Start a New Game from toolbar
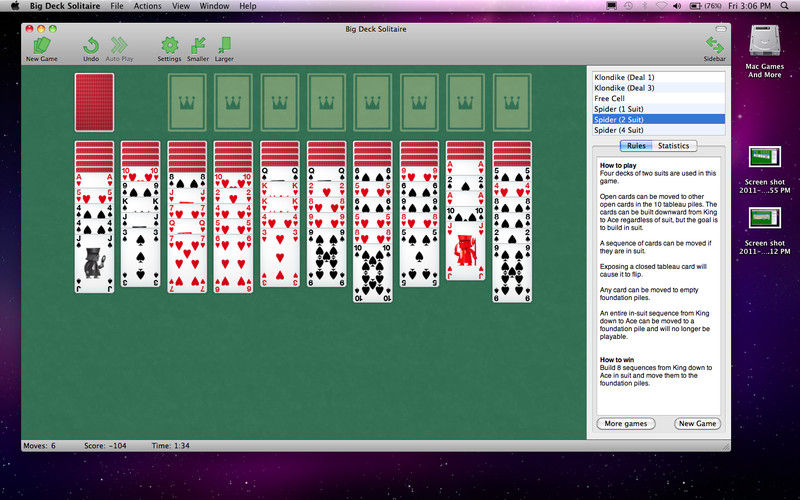 click(x=41, y=49)
